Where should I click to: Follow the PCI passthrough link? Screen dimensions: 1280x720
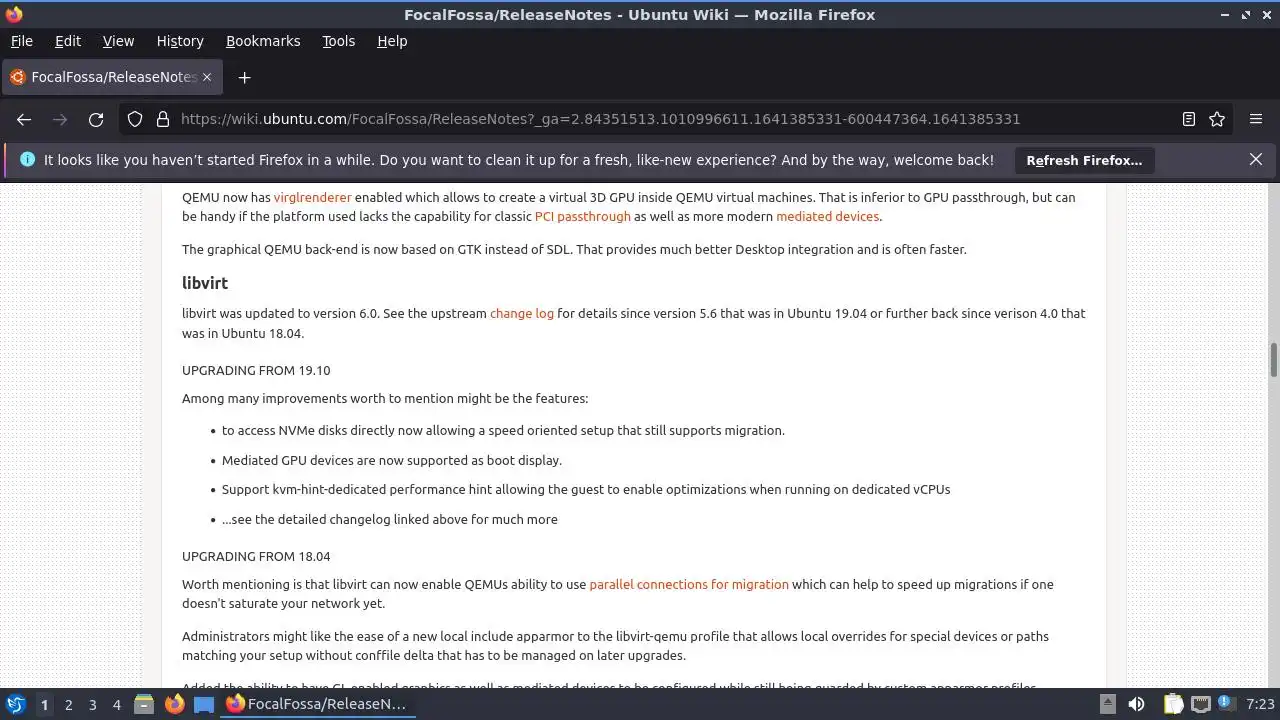(x=583, y=216)
